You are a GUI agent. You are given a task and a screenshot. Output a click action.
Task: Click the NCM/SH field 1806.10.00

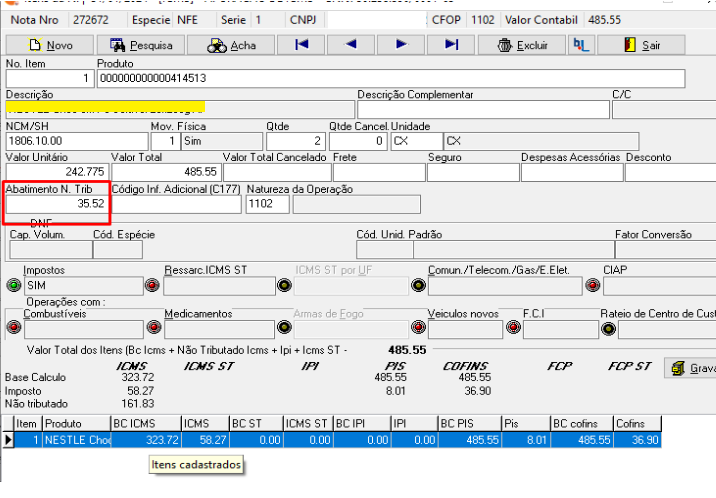pyautogui.click(x=77, y=141)
